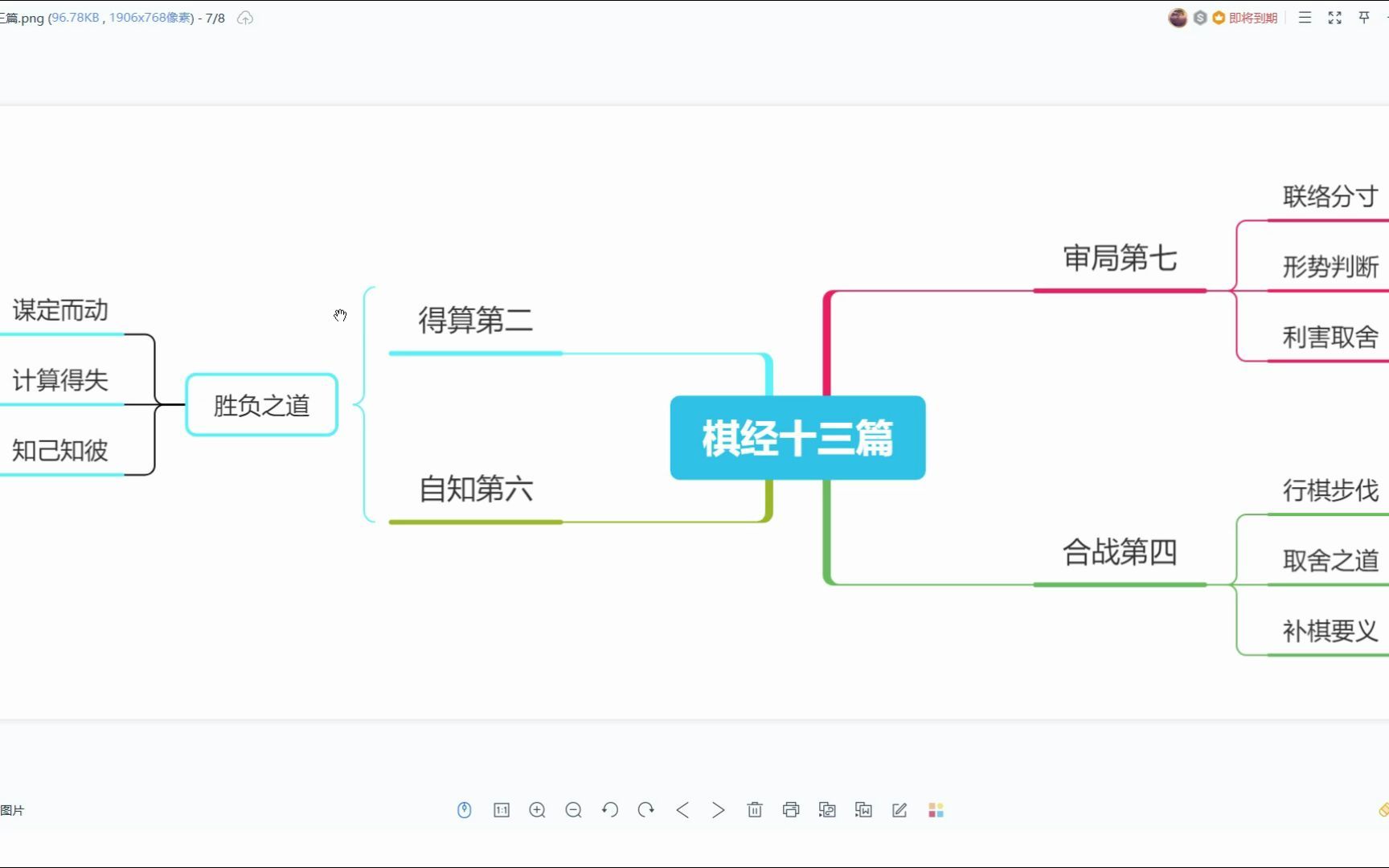Viewport: 1389px width, 868px height.
Task: Go to the next image
Action: 719,810
